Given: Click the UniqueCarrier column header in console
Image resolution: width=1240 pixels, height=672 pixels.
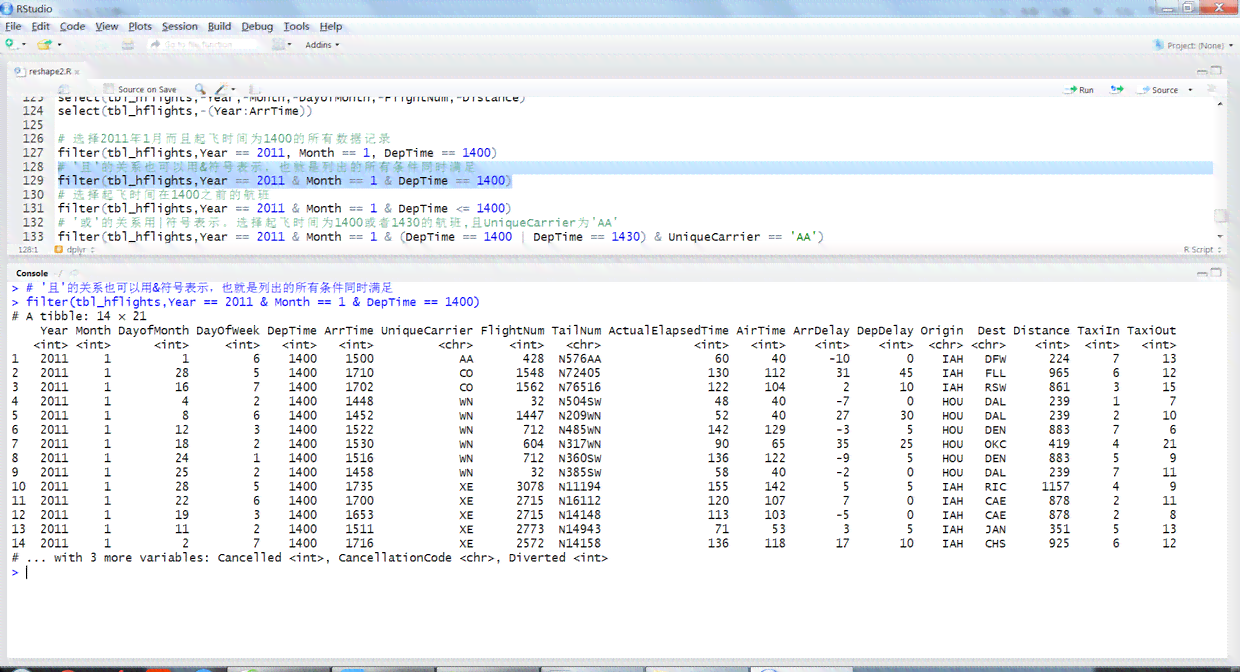Looking at the screenshot, I should (x=427, y=330).
